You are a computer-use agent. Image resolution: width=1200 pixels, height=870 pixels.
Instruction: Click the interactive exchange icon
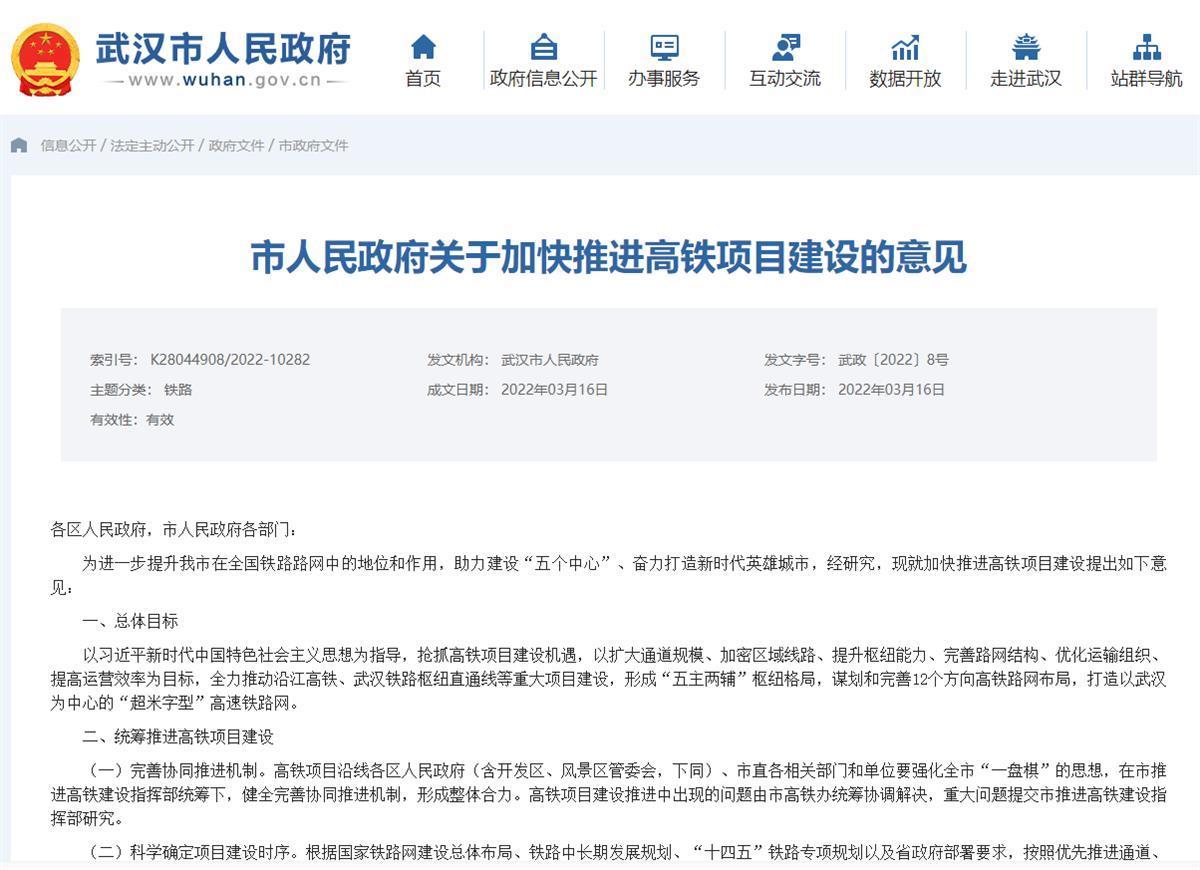[785, 47]
